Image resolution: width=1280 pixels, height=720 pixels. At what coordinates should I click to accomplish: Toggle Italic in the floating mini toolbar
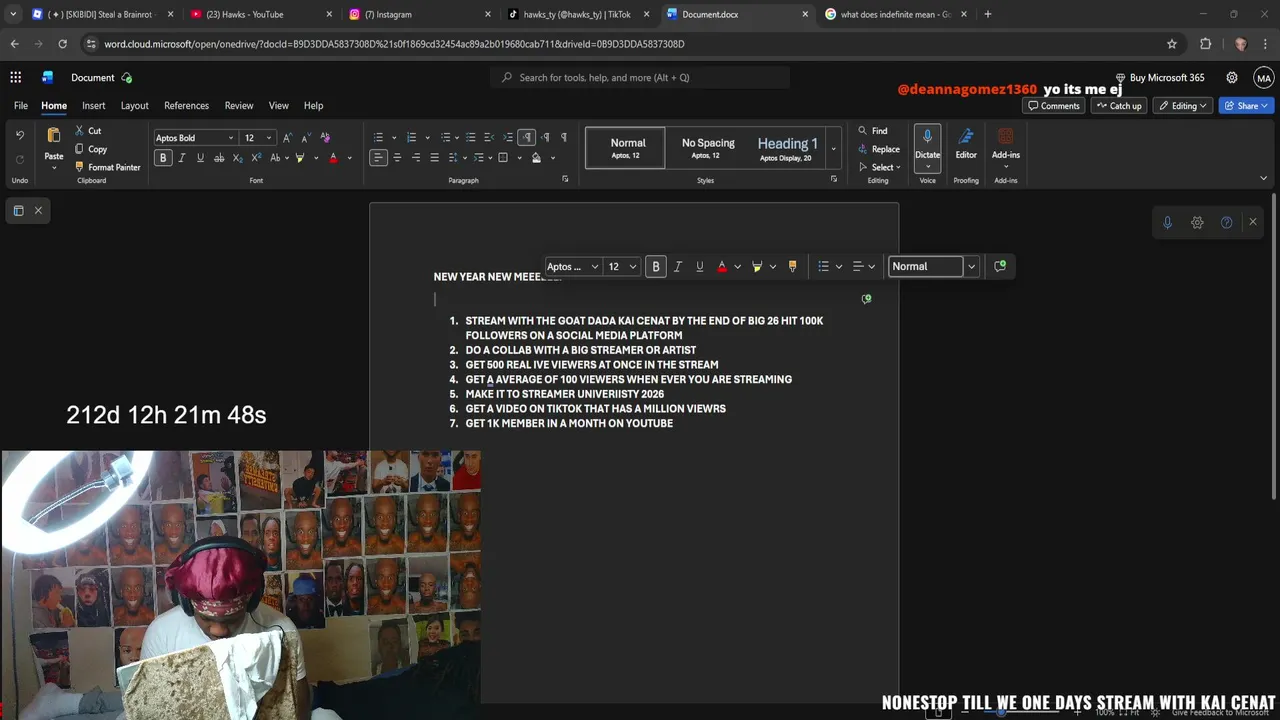(x=678, y=266)
